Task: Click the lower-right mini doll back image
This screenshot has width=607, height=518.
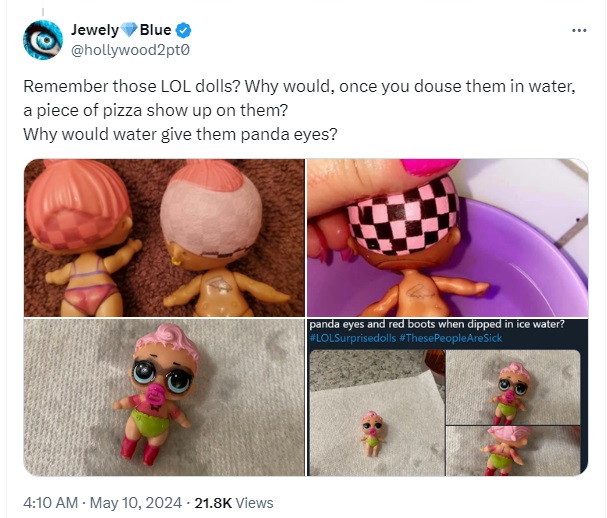Action: tap(513, 451)
